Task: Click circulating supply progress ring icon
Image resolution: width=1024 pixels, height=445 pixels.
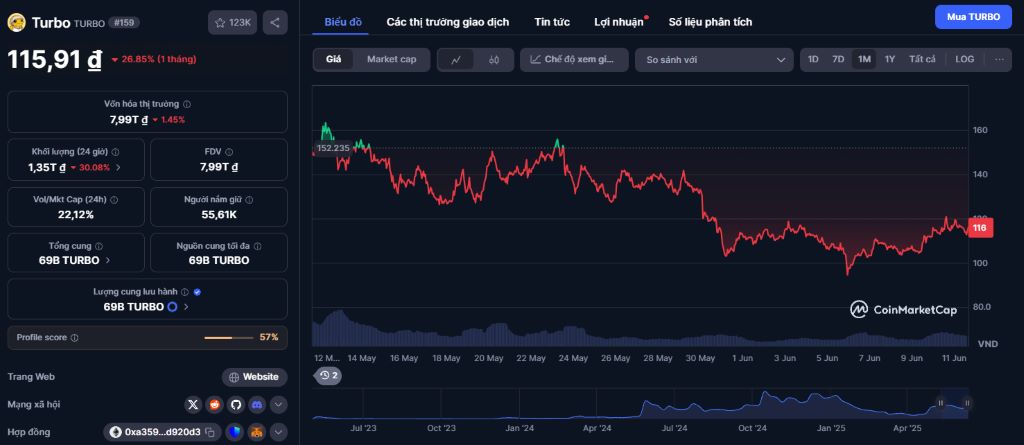Action: 172,306
